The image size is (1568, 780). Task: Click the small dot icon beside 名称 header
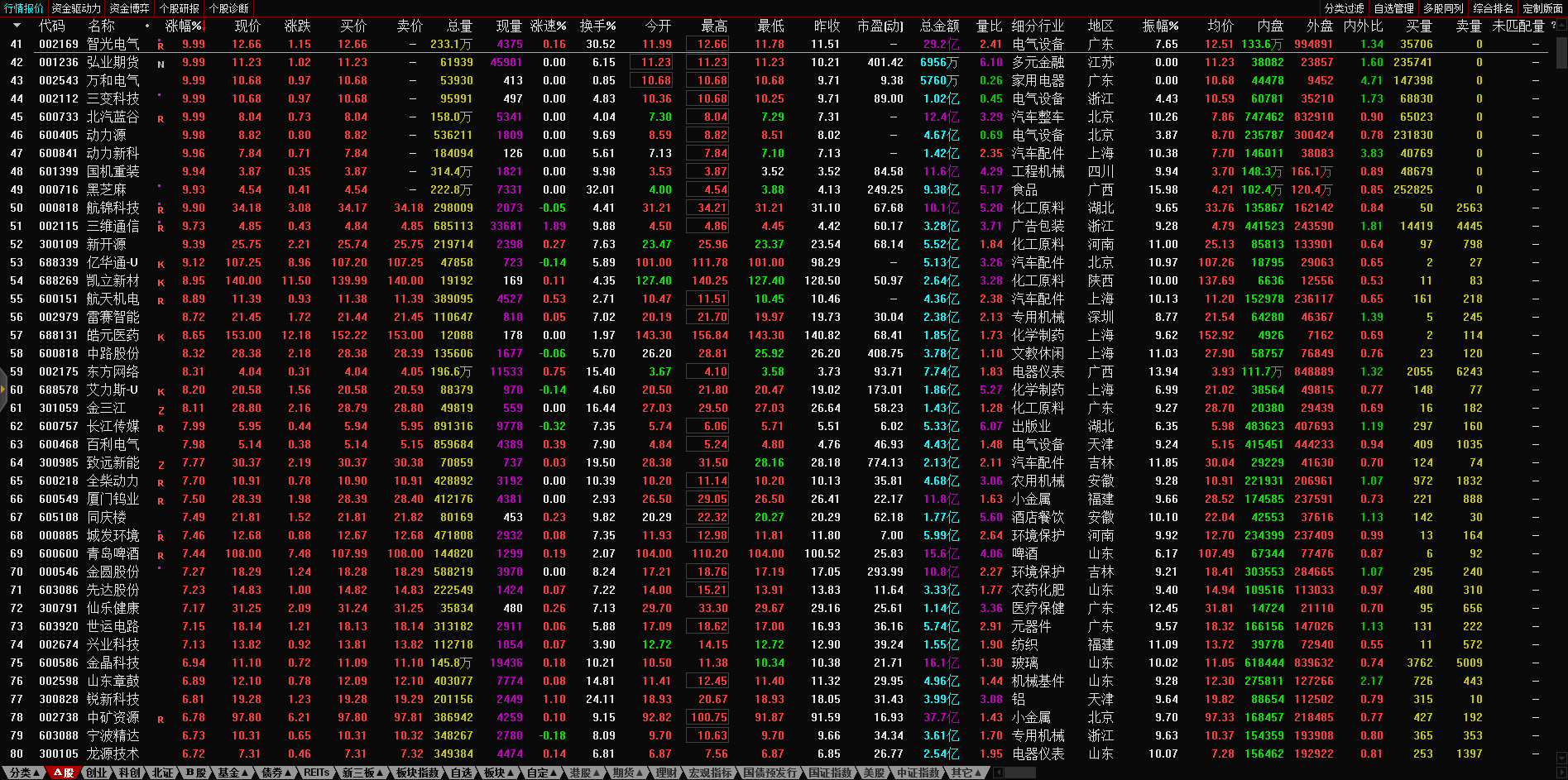147,26
